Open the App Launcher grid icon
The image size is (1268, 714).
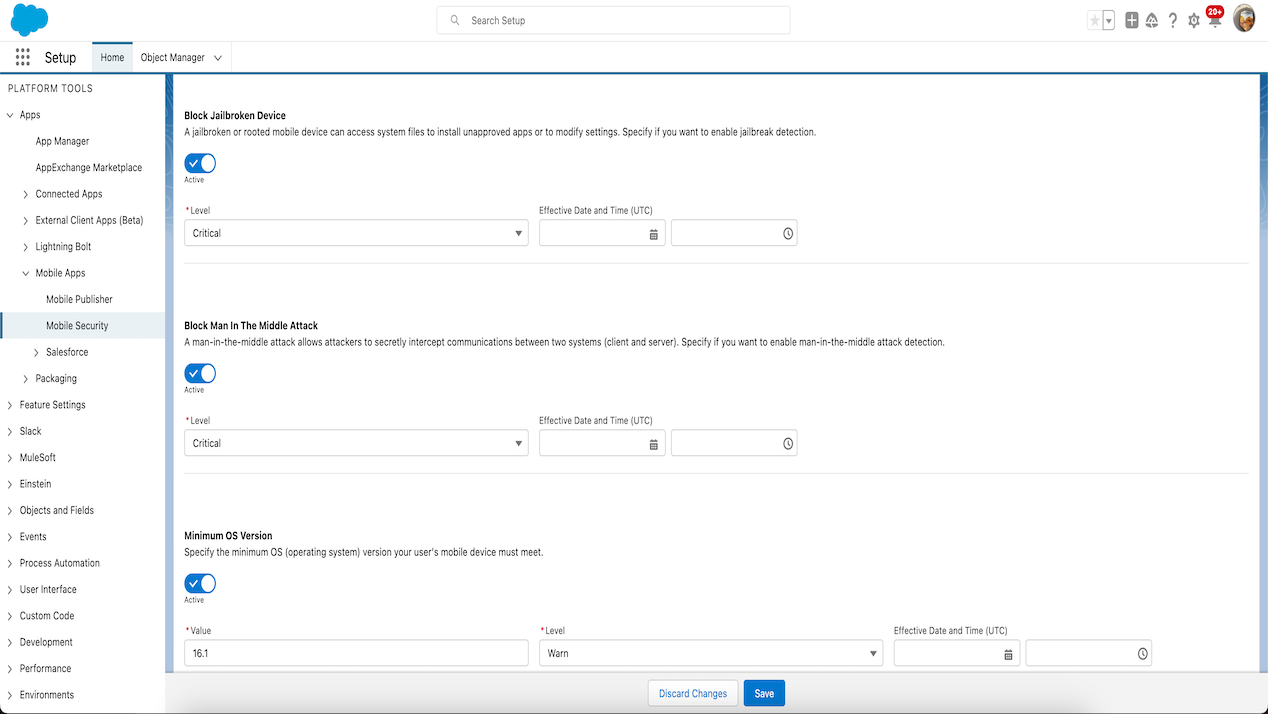click(22, 58)
